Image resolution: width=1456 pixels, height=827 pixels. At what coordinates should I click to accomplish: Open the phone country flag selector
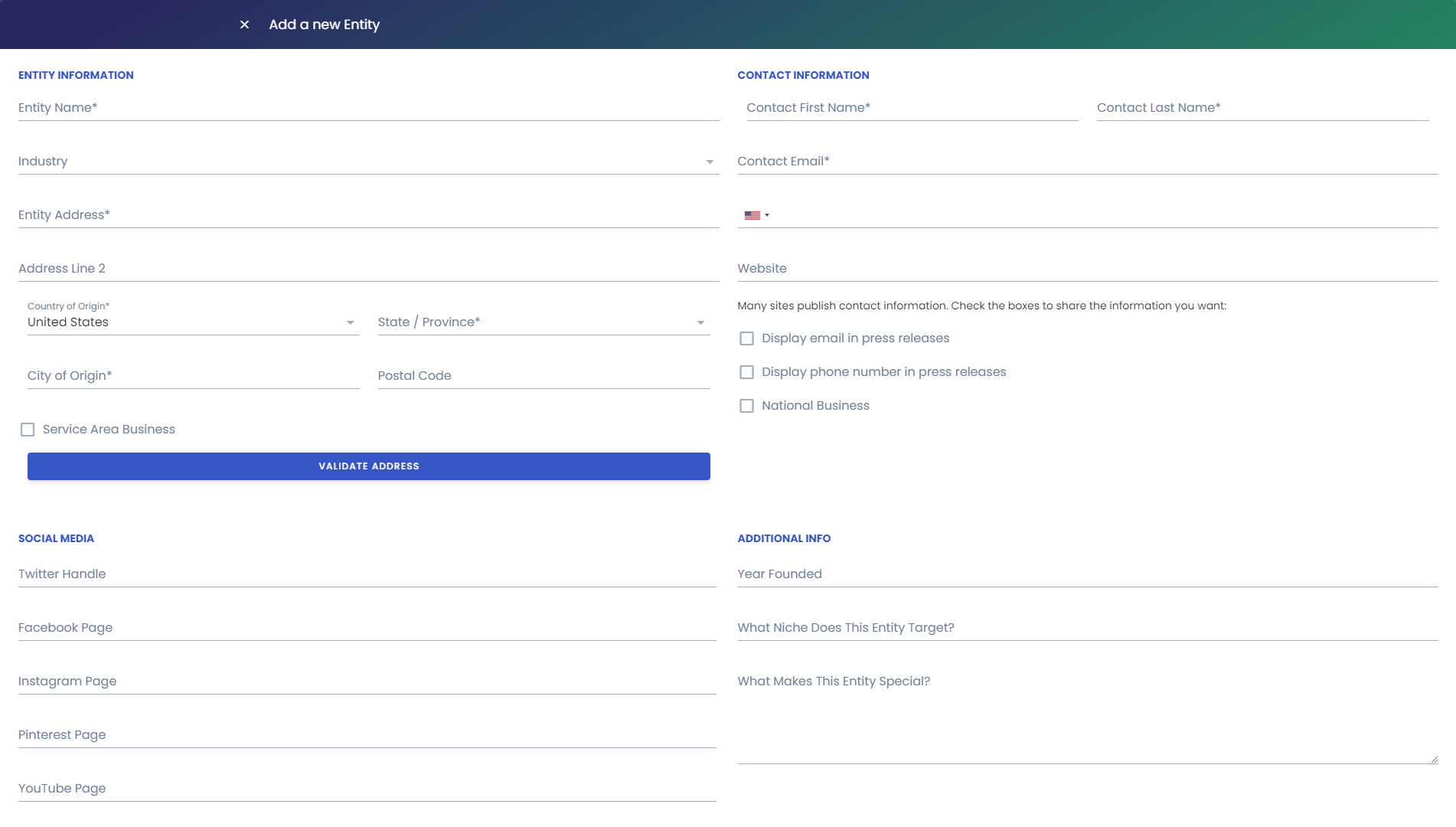click(756, 215)
